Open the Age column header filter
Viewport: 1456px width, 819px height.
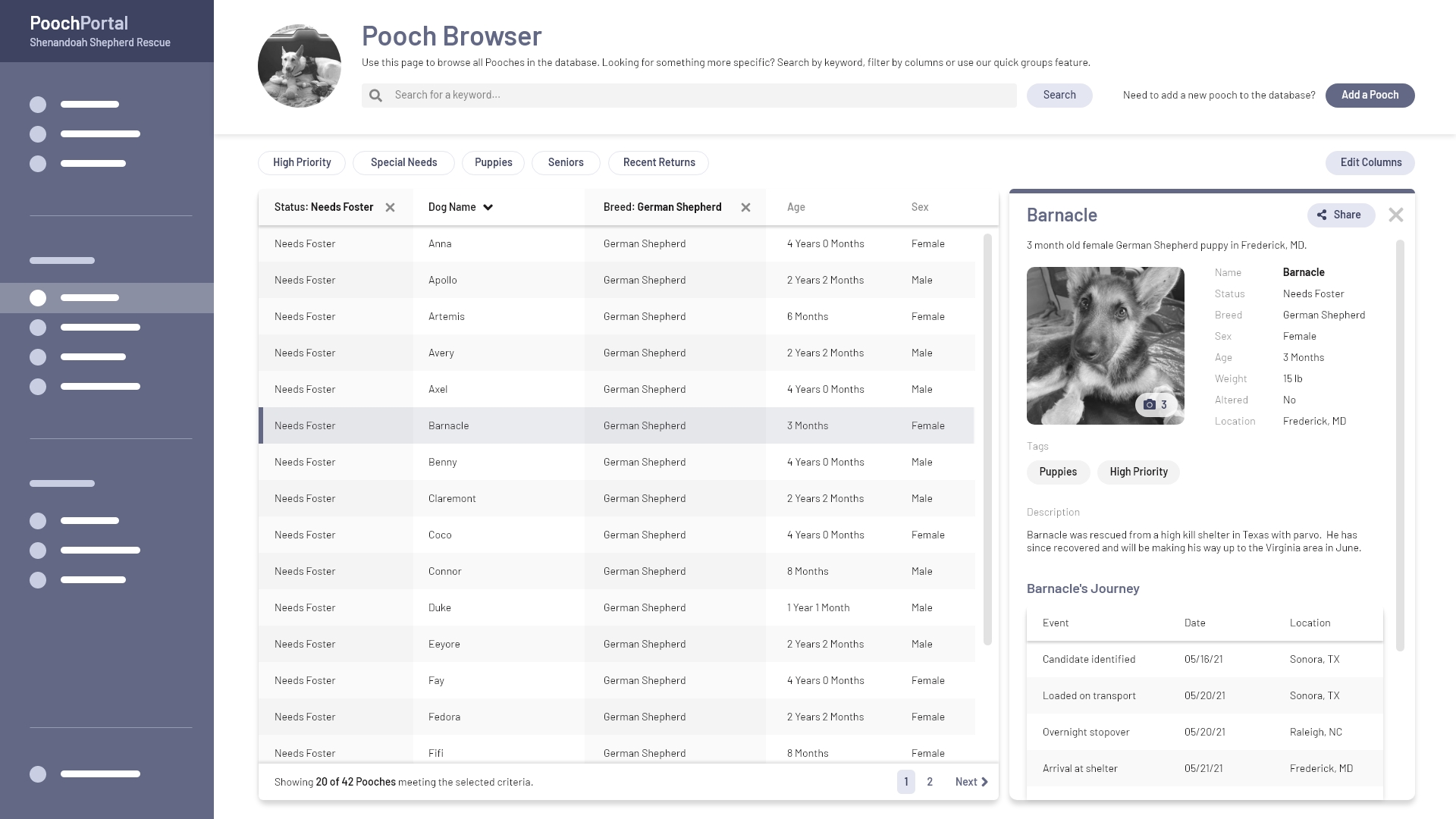tap(795, 208)
